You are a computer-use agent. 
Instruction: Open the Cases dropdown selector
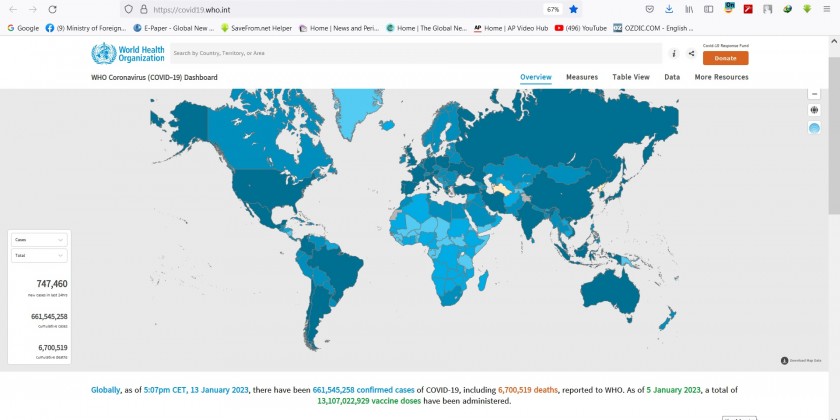(40, 240)
